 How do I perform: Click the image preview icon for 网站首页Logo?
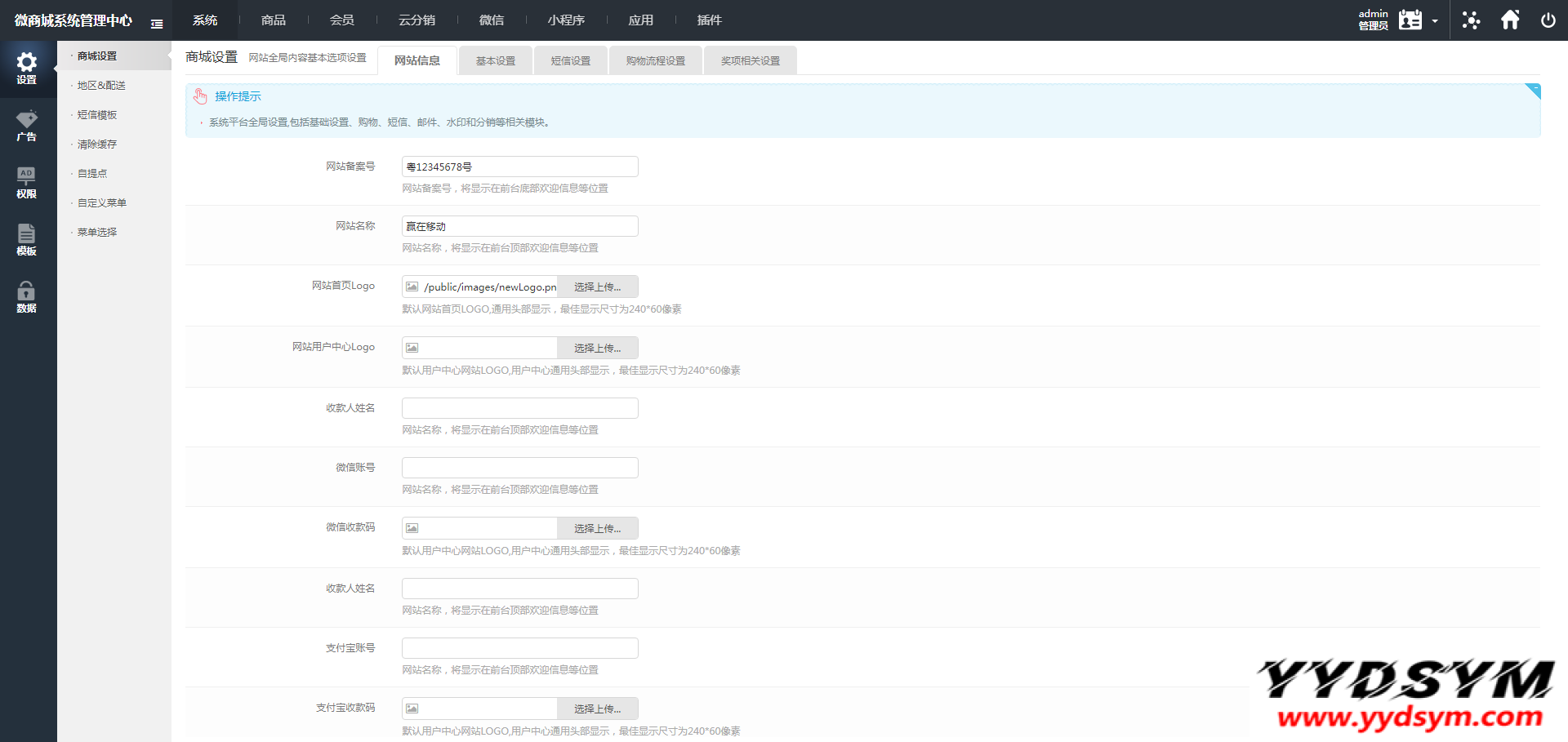(x=412, y=287)
